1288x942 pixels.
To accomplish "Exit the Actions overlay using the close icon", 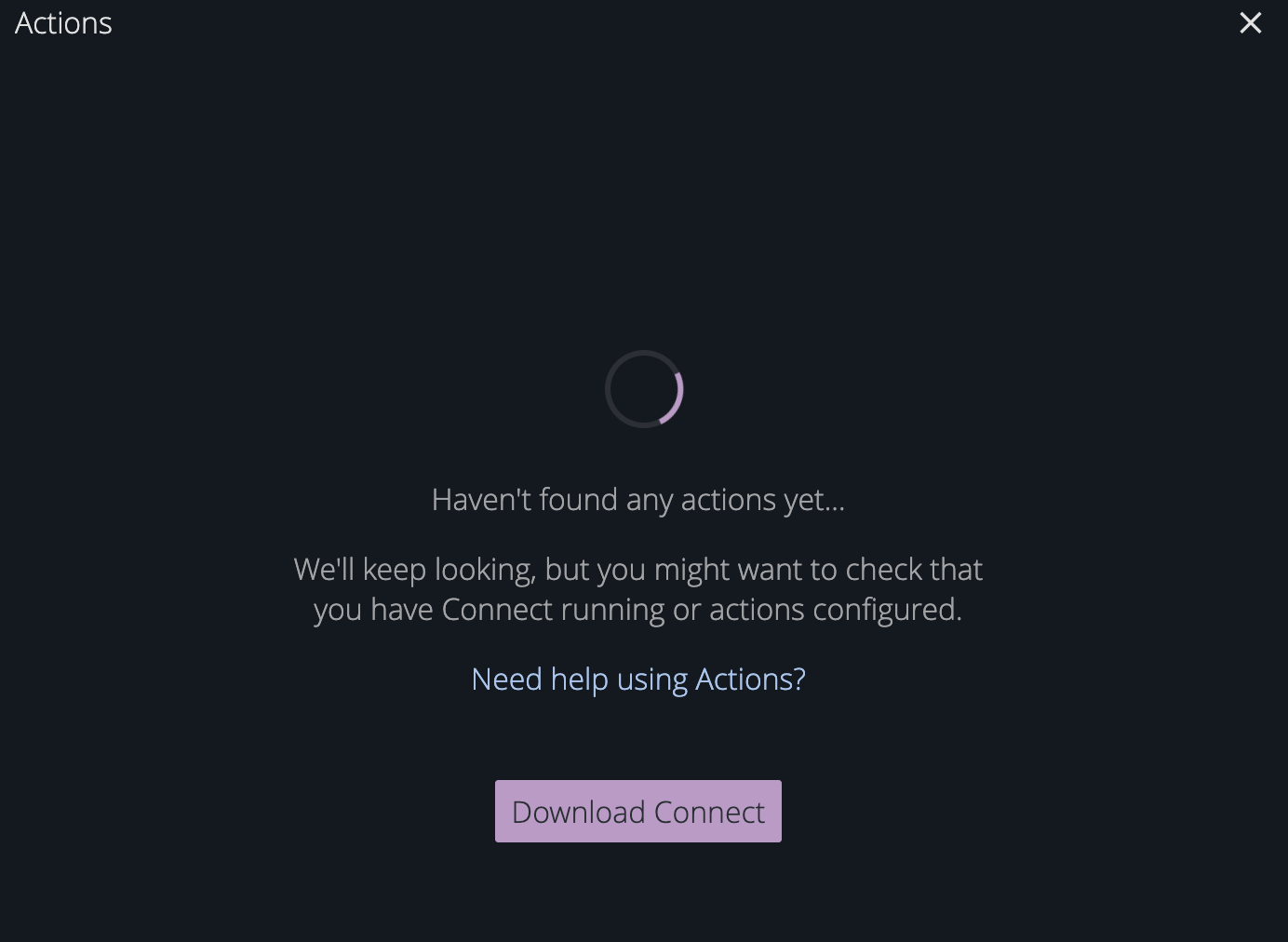I will click(1250, 23).
